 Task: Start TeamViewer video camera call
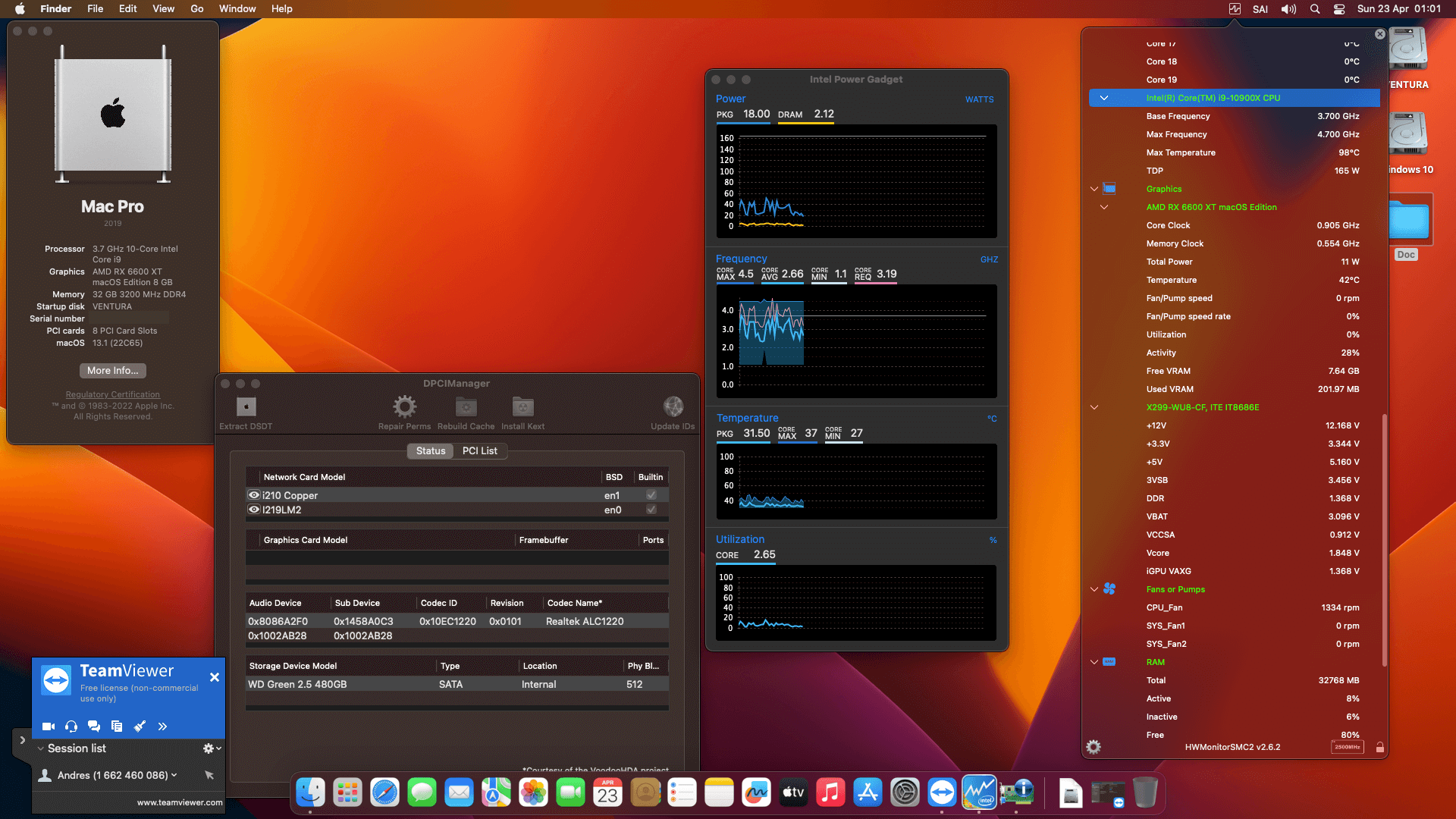tap(49, 726)
